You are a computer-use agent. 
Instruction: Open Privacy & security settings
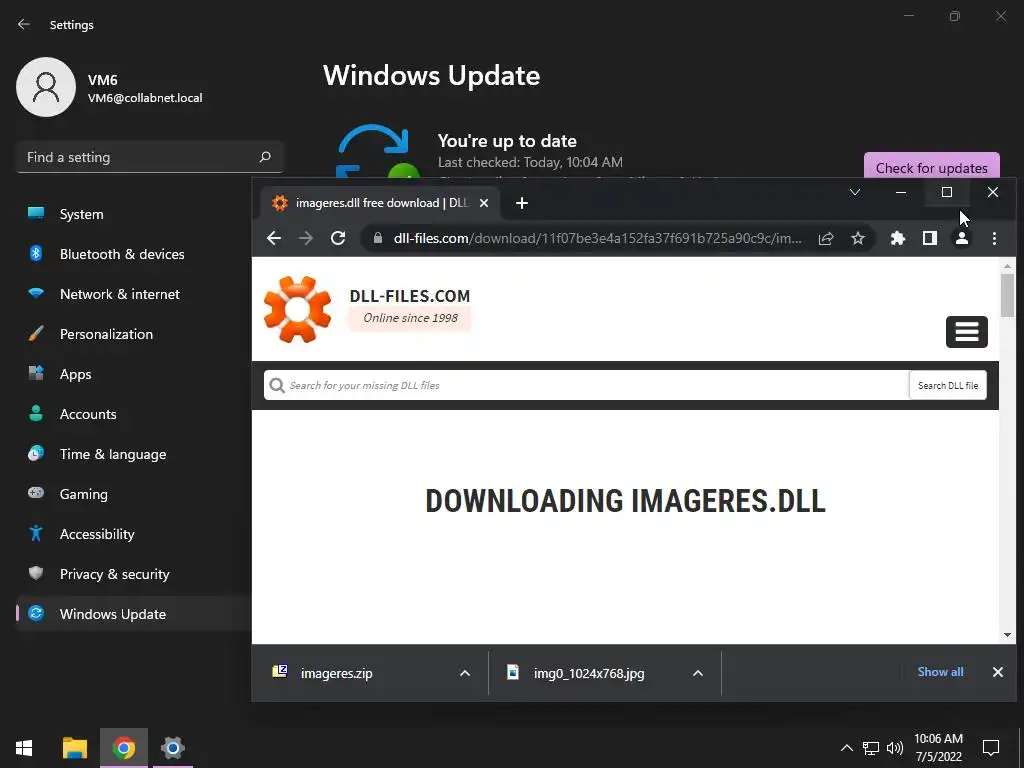click(134, 574)
